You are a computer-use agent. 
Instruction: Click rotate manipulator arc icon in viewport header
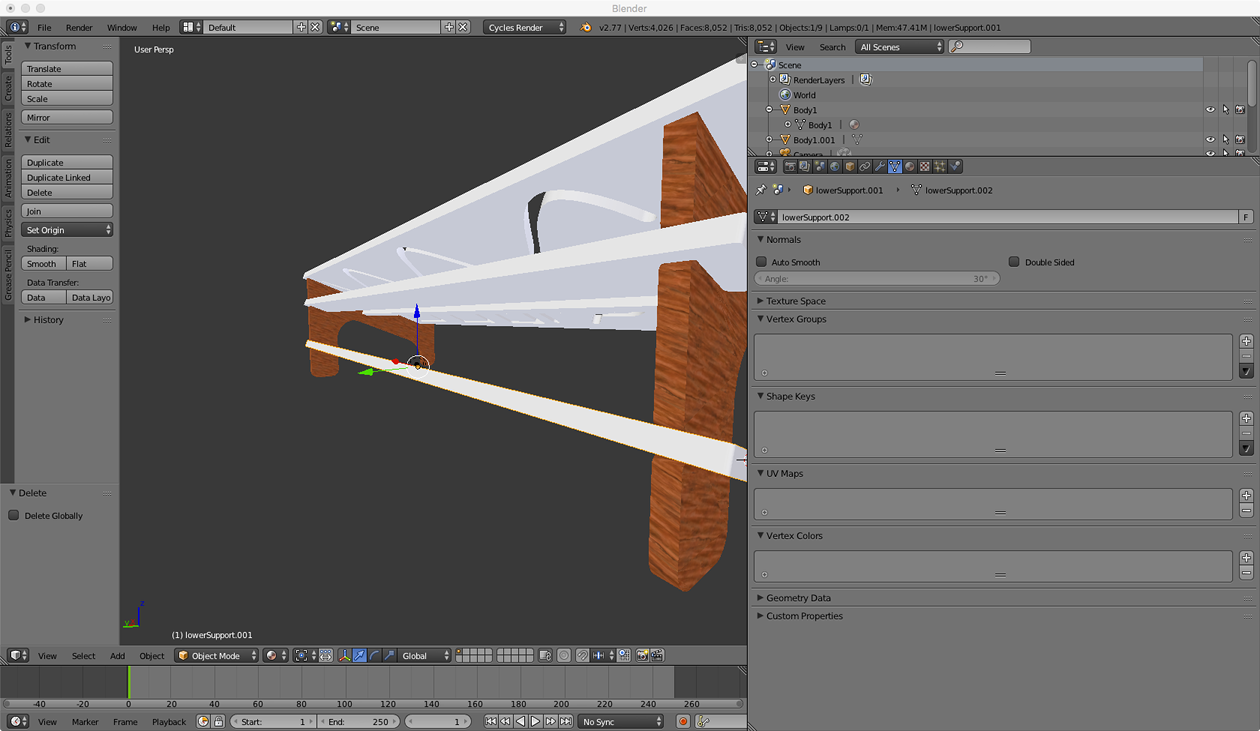(x=375, y=656)
